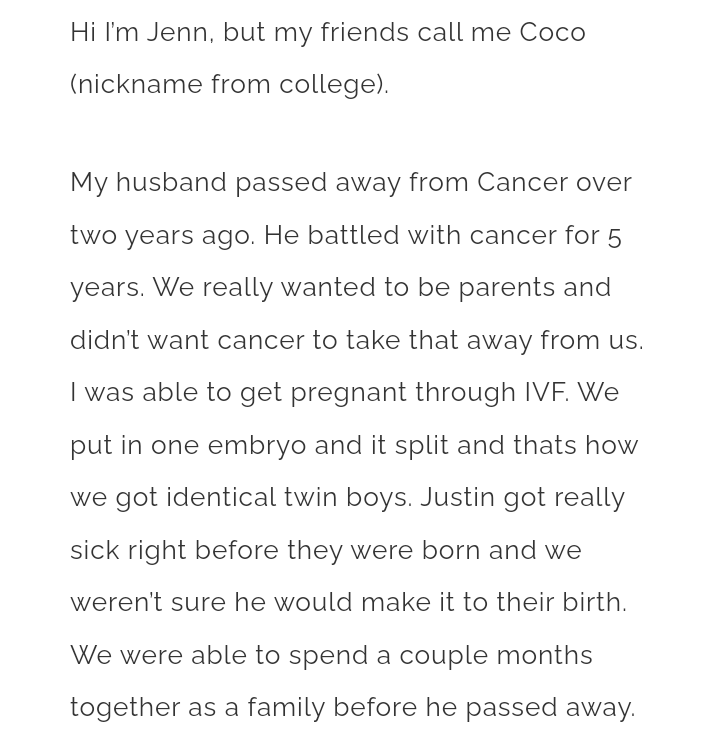Image resolution: width=720 pixels, height=735 pixels.
Task: Click the word "identical"
Action: pyautogui.click(x=221, y=498)
